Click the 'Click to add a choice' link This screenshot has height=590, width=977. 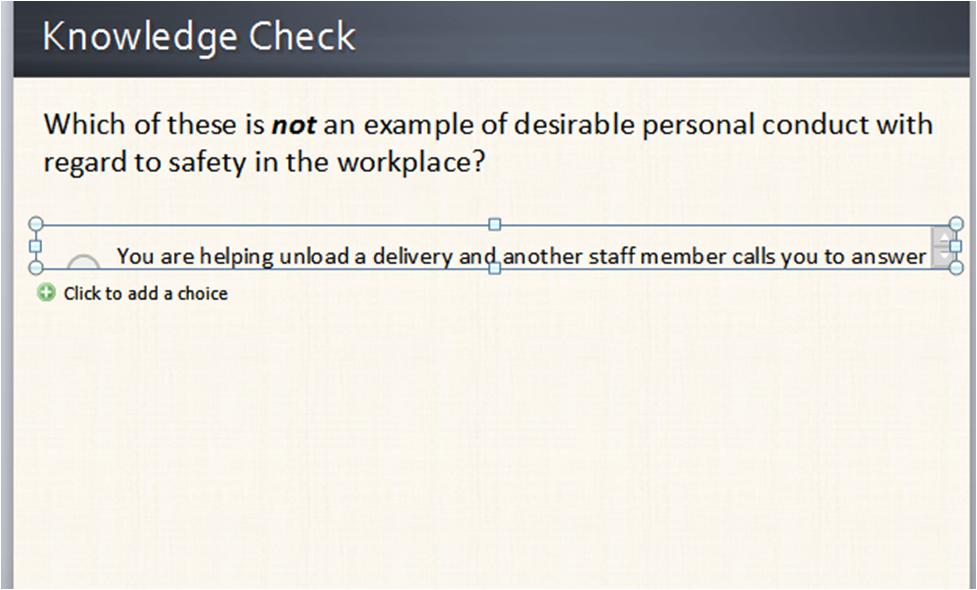(145, 293)
